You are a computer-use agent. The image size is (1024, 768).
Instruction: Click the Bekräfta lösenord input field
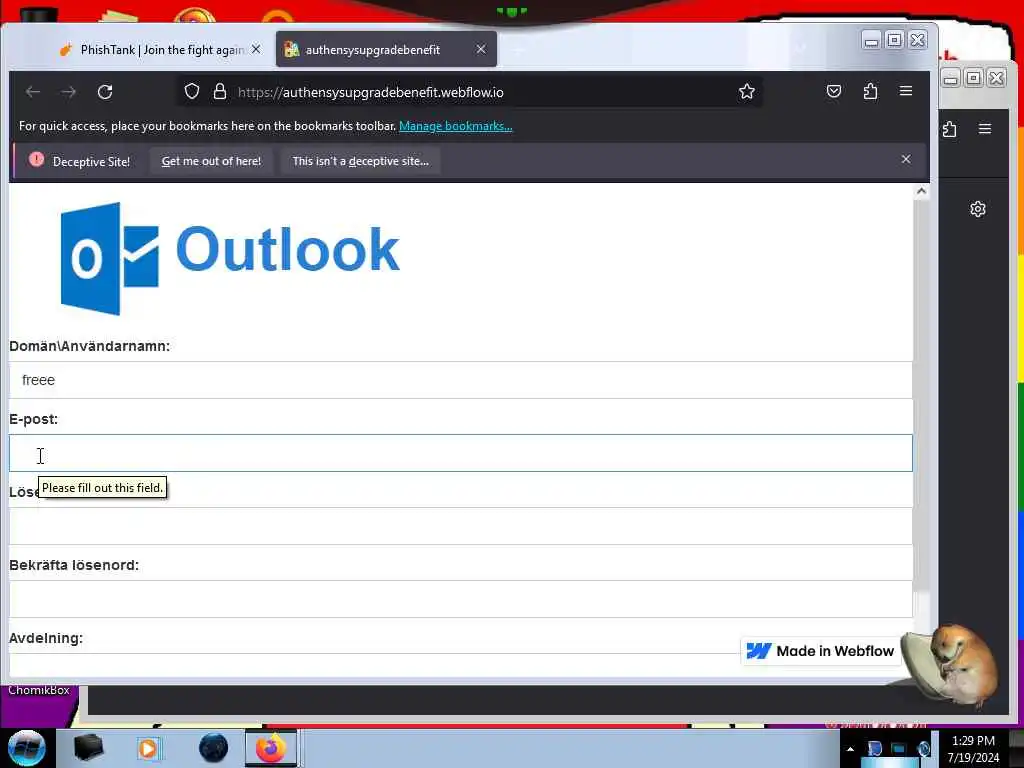[460, 599]
